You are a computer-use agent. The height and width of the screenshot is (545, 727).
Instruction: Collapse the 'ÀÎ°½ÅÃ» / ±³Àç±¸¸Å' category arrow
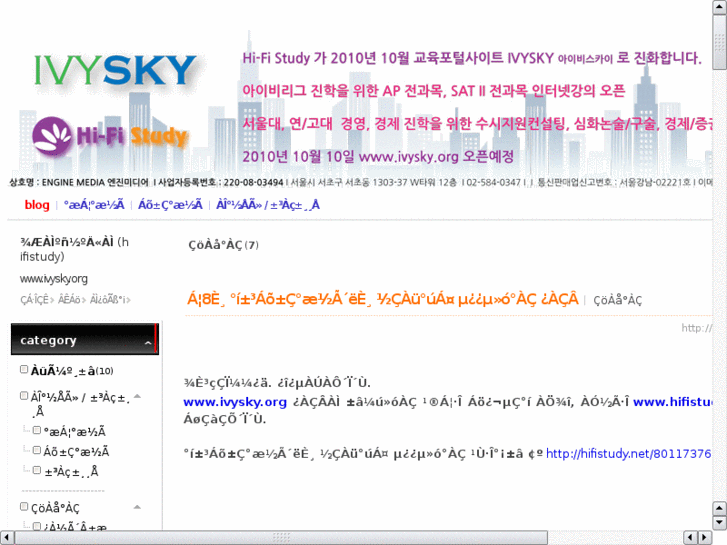click(137, 397)
